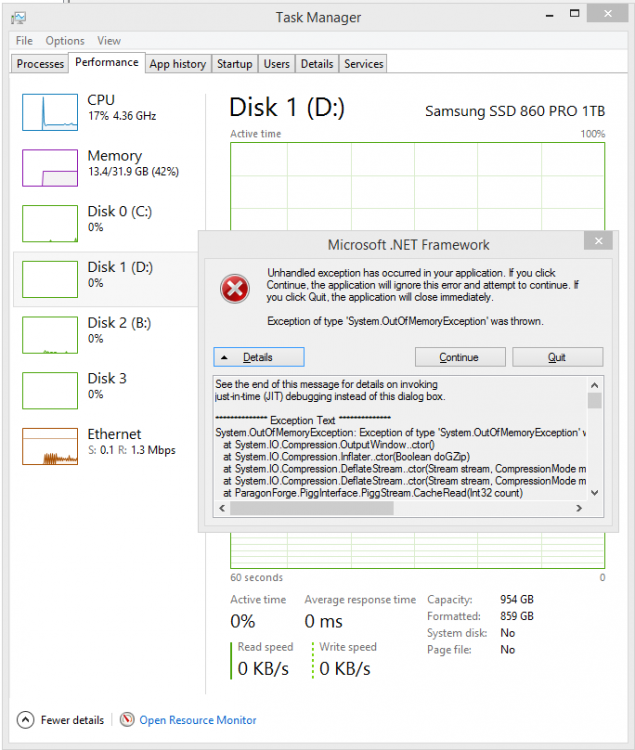635x750 pixels.
Task: Click the Open Resource Monitor icon
Action: click(127, 720)
